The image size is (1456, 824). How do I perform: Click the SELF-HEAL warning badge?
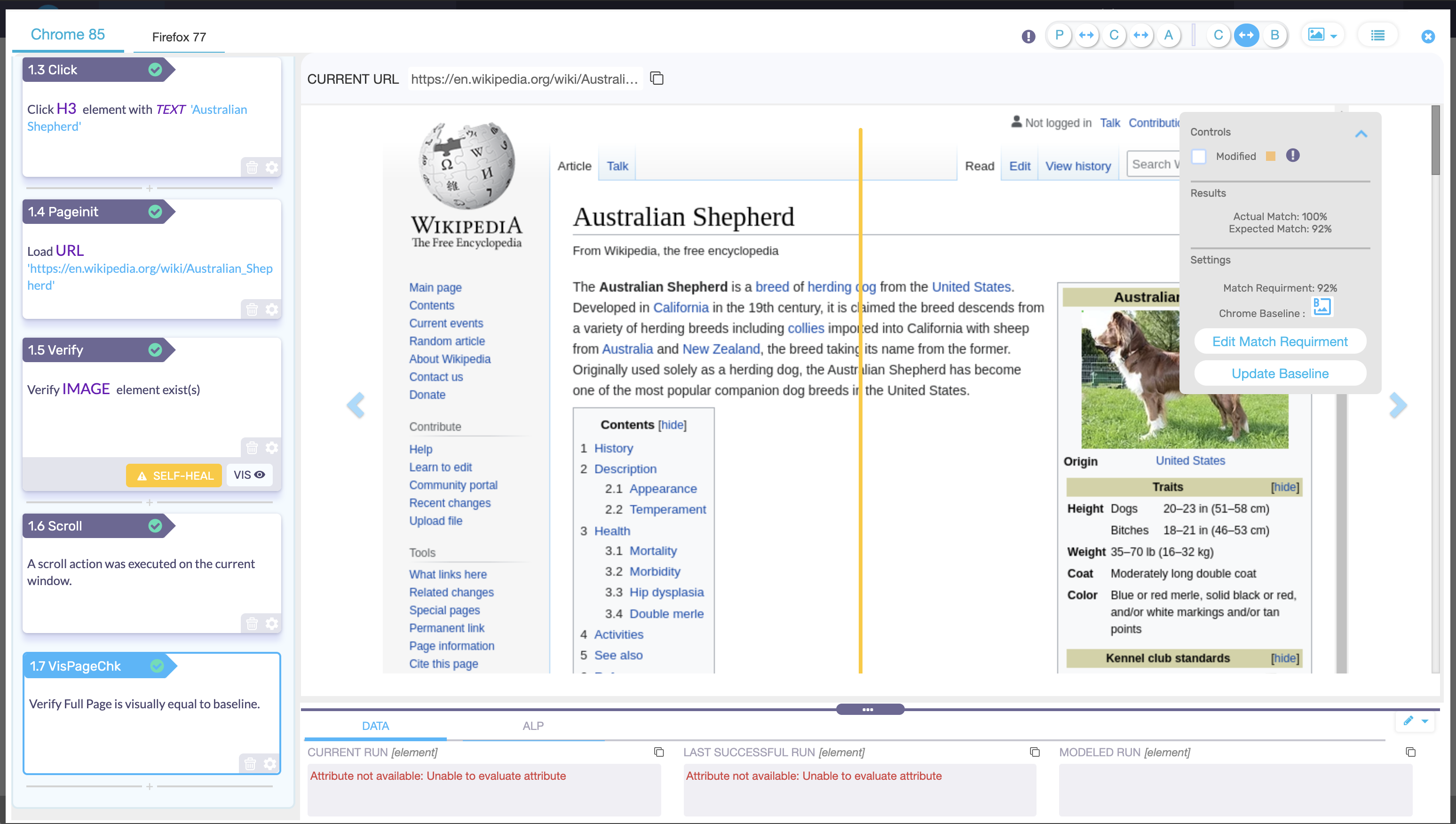point(174,475)
